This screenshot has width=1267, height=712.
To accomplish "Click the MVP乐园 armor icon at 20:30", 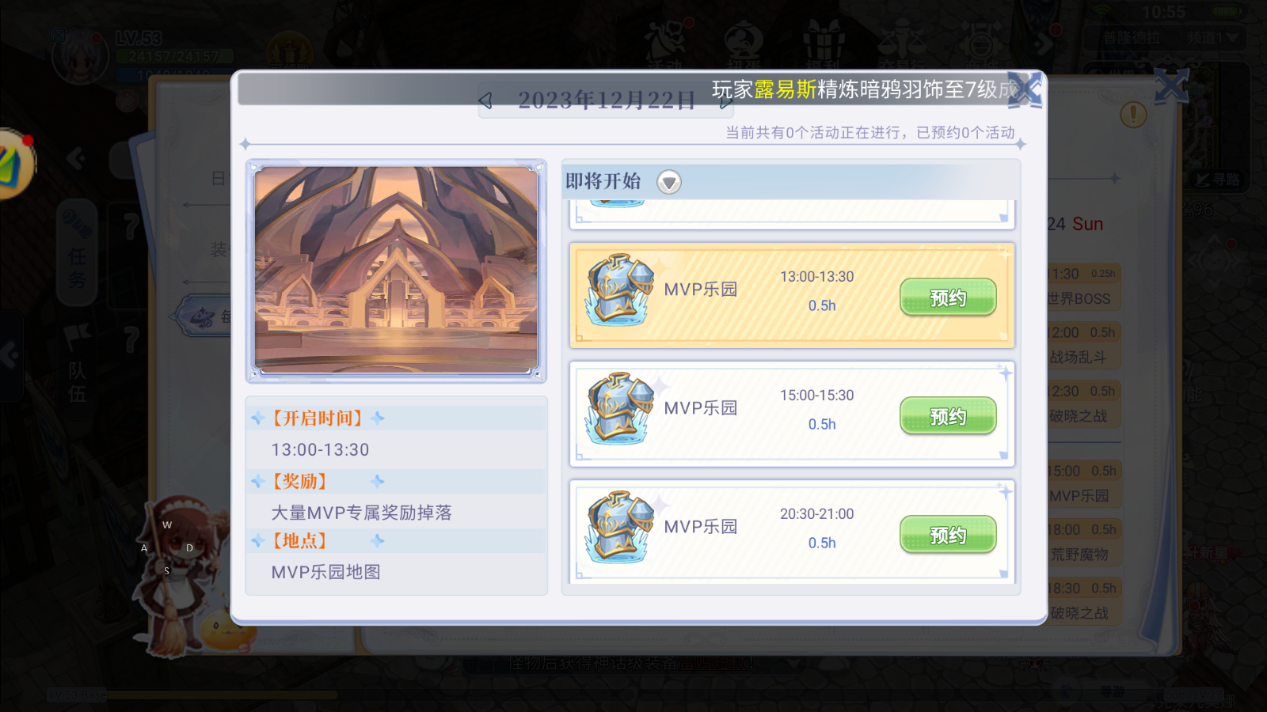I will tap(620, 527).
